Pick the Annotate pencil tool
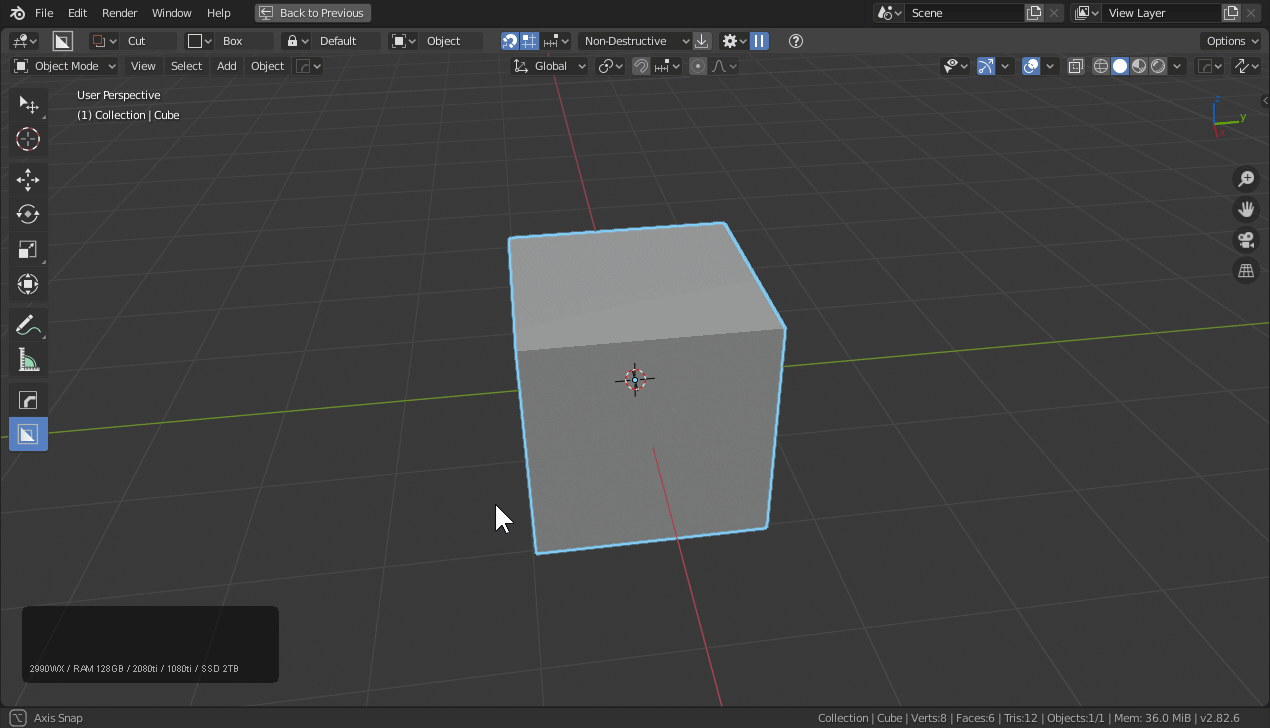The width and height of the screenshot is (1270, 728). tap(28, 325)
